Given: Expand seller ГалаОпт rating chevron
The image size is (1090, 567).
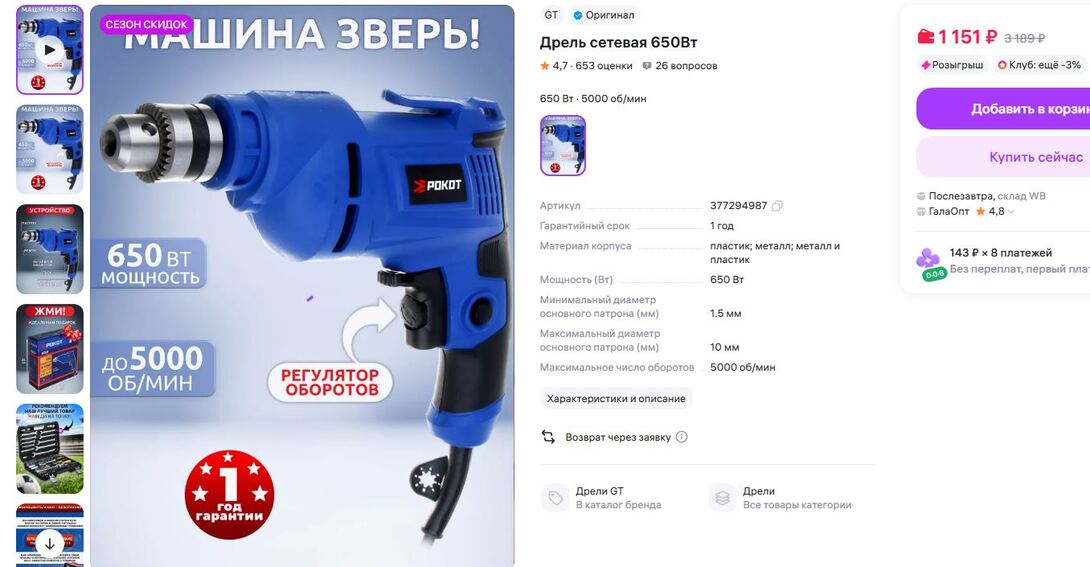Looking at the screenshot, I should click(x=1011, y=212).
